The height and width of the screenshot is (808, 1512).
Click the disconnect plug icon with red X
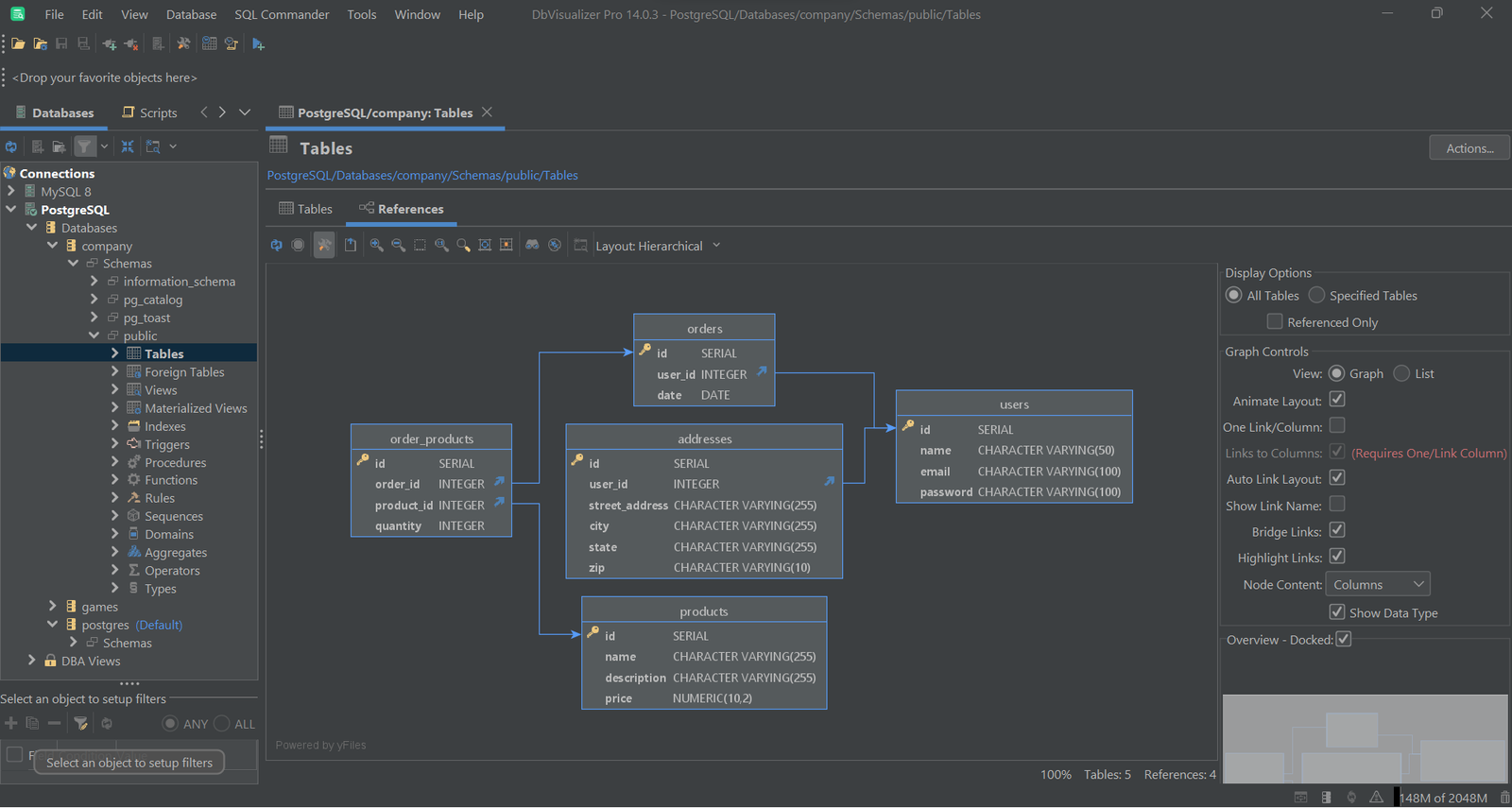tap(131, 44)
